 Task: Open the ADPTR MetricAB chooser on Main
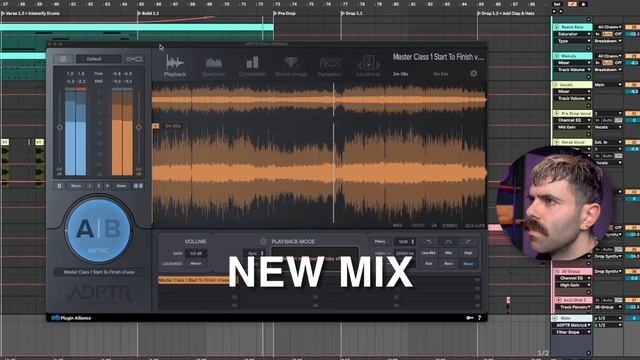click(573, 325)
